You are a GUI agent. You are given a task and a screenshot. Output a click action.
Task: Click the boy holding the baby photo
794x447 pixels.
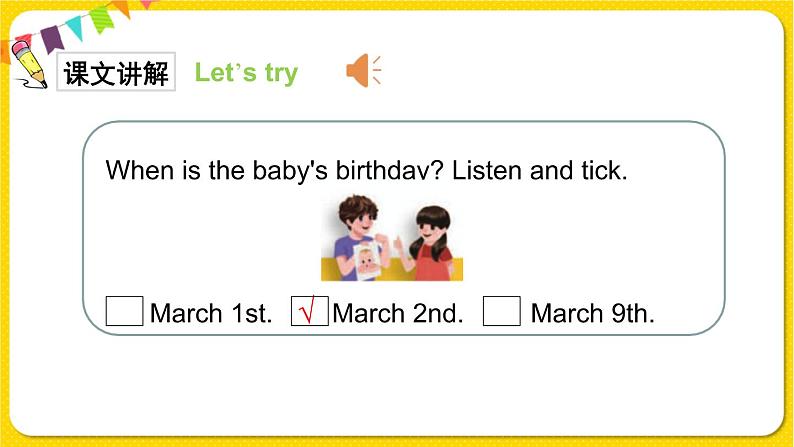(x=357, y=237)
